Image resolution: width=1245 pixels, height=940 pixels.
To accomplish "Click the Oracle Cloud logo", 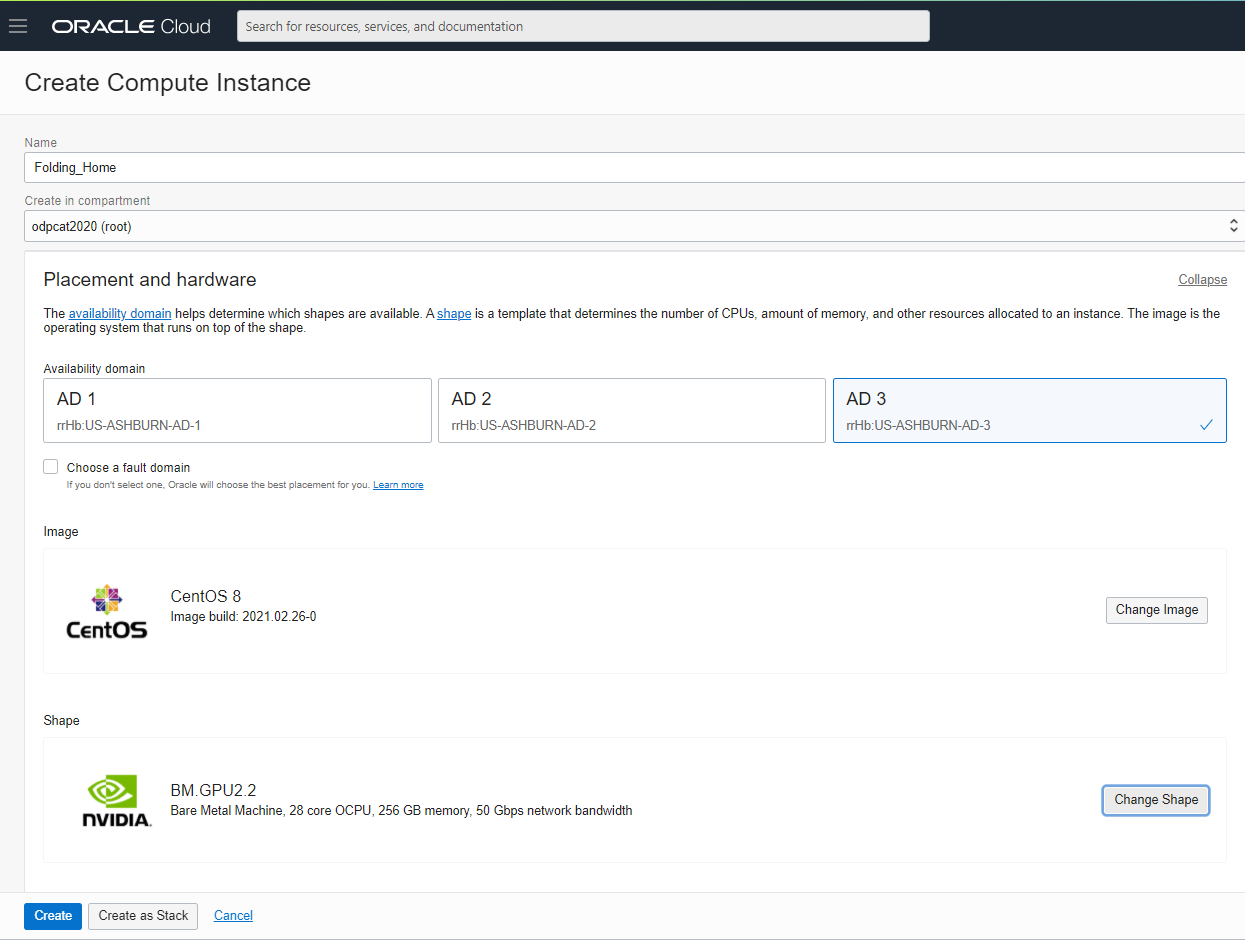I will [130, 26].
